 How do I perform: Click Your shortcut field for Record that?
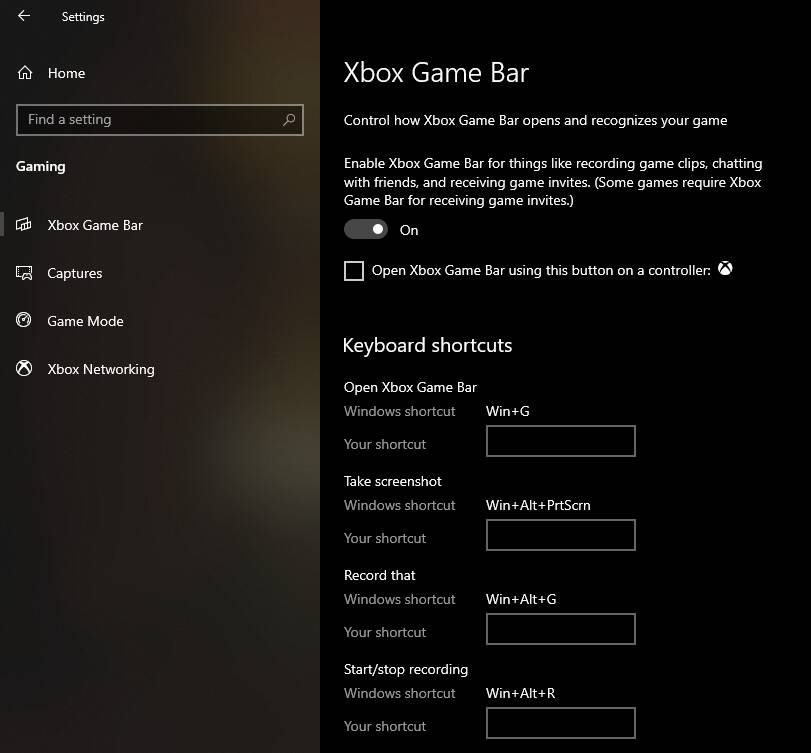(x=561, y=629)
